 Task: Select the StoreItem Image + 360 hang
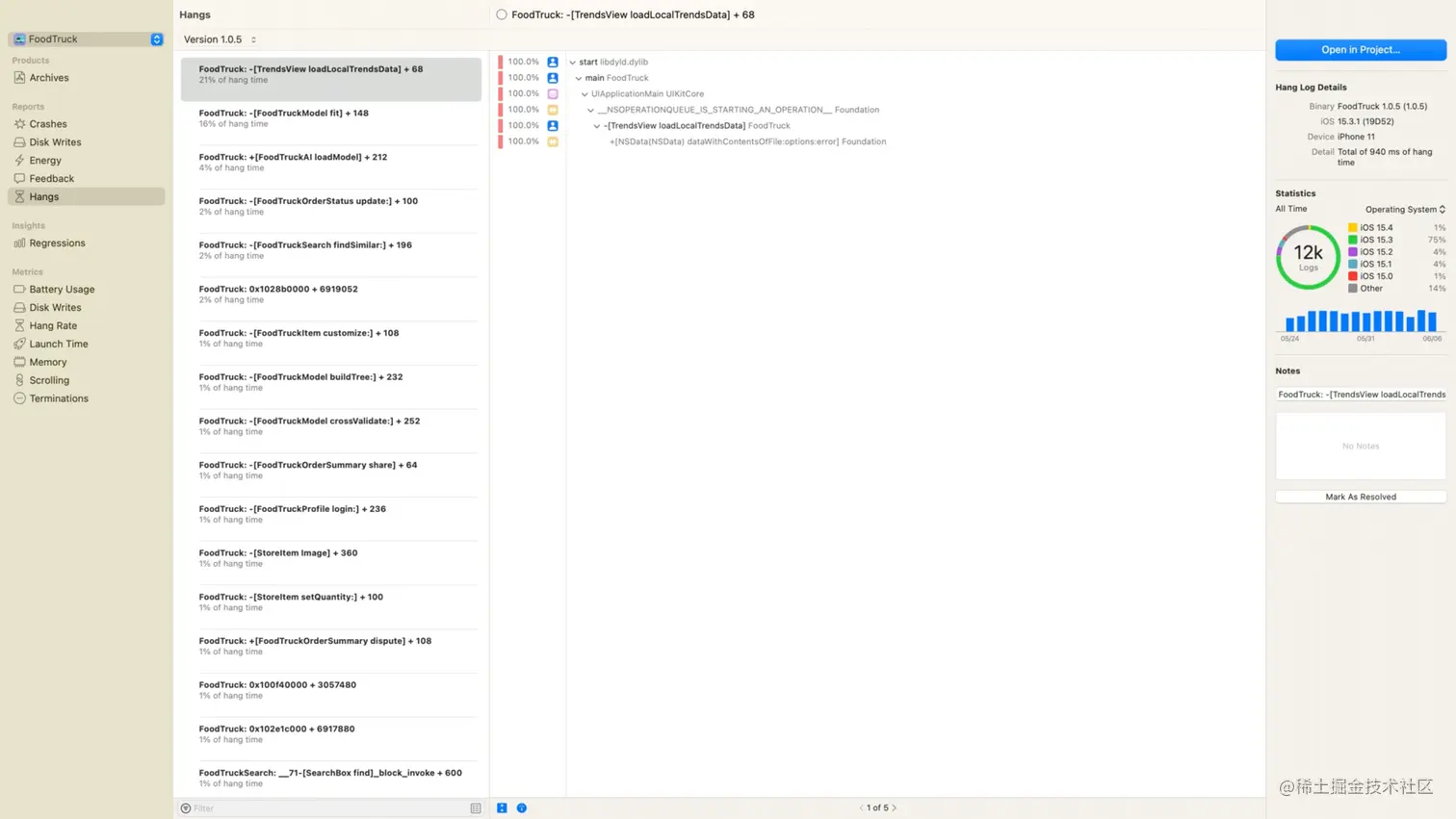331,558
